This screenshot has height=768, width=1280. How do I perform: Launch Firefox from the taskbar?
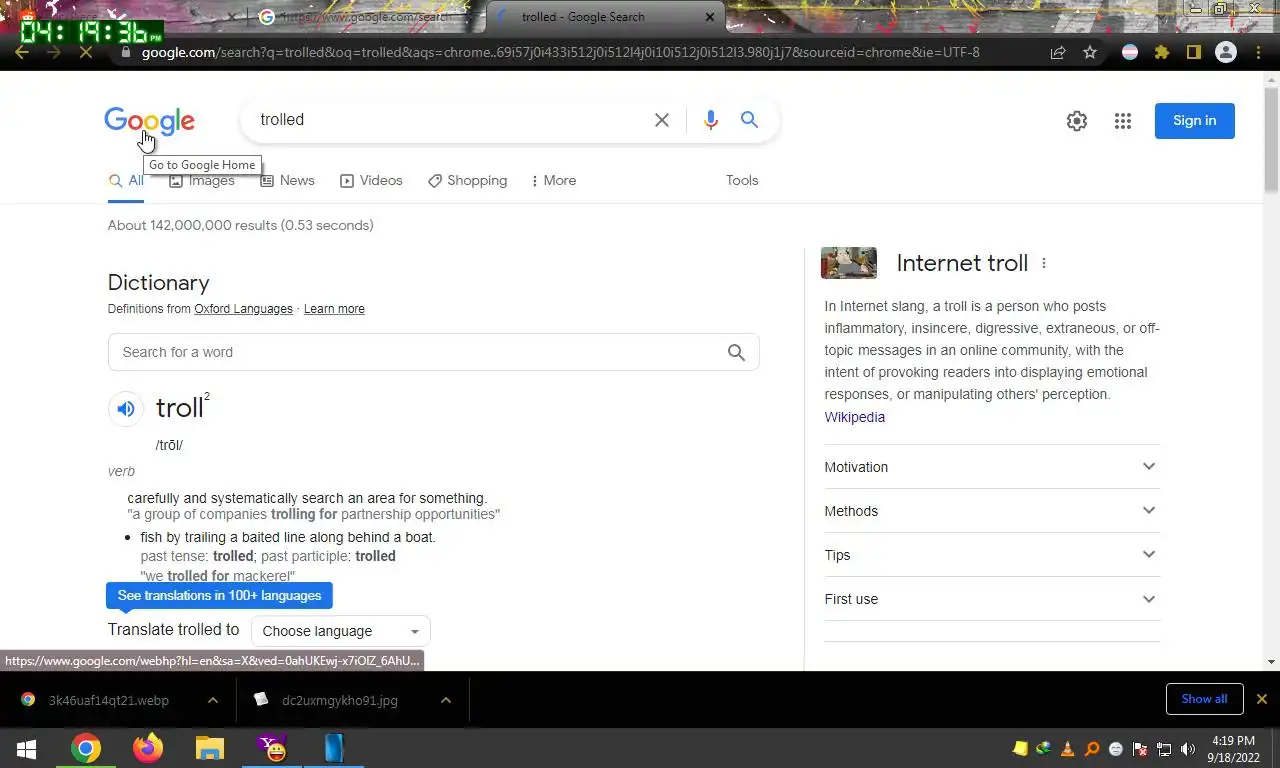point(148,748)
